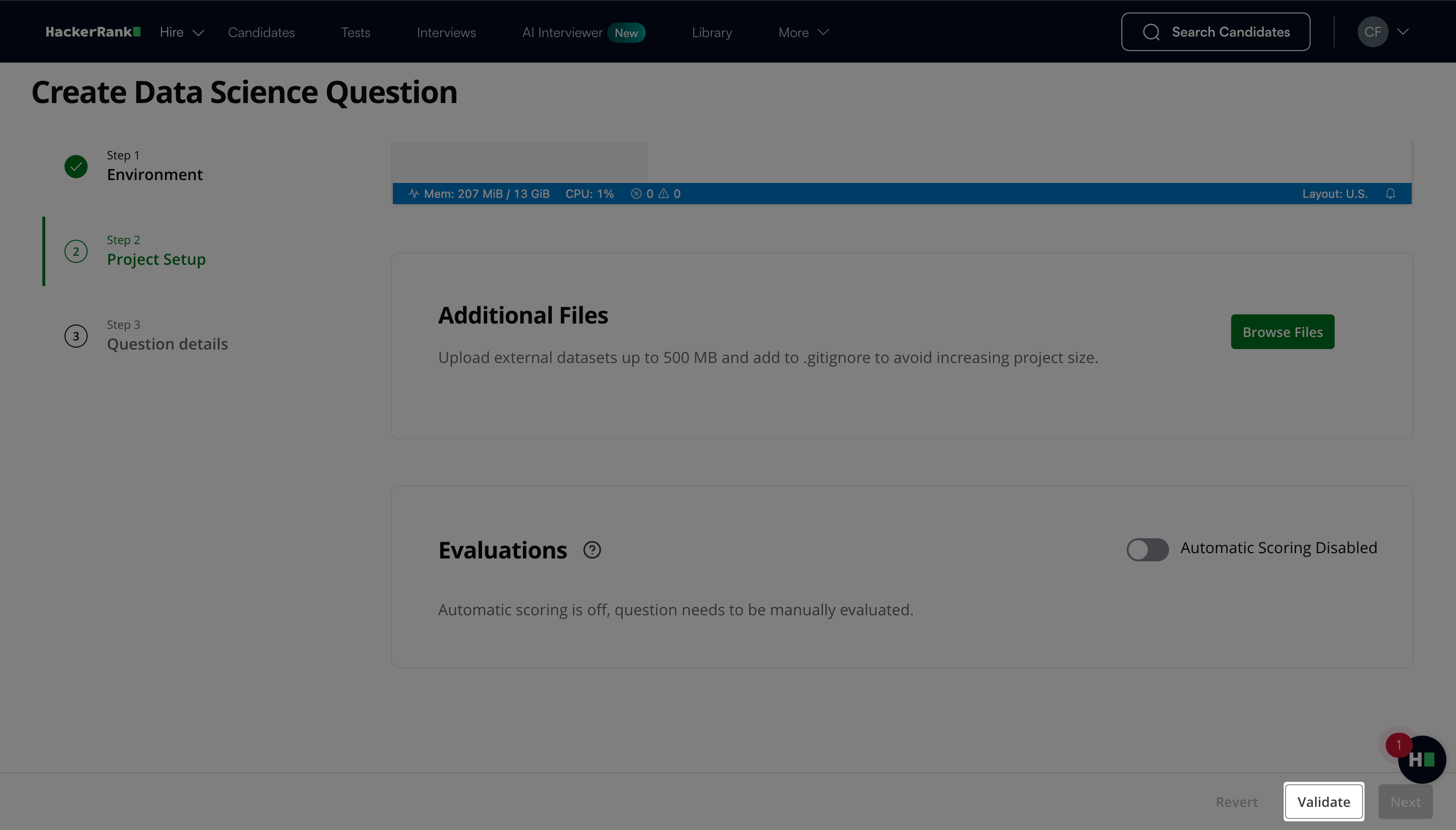Click the Layout: U.S. status item

point(1335,194)
